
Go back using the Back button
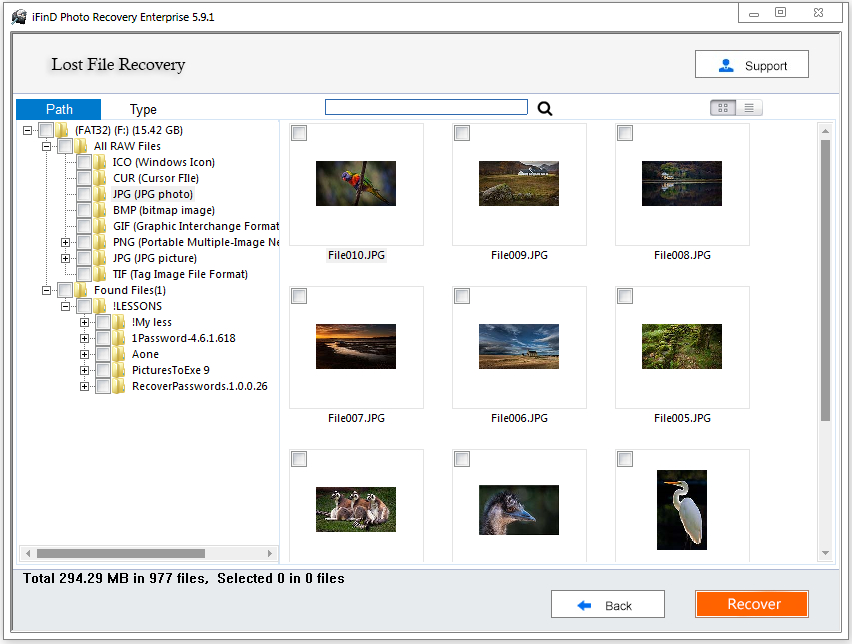coord(607,603)
